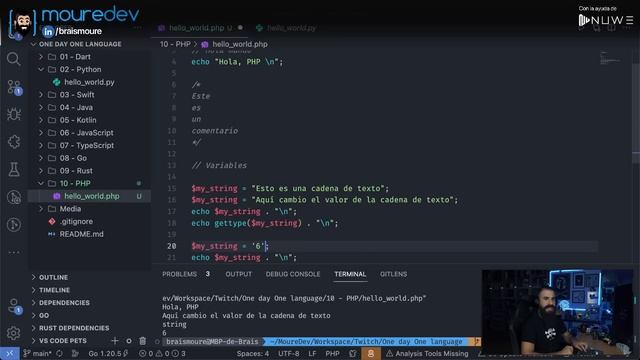Select the hello_world.php editor tab
640x360 pixels.
200,28
